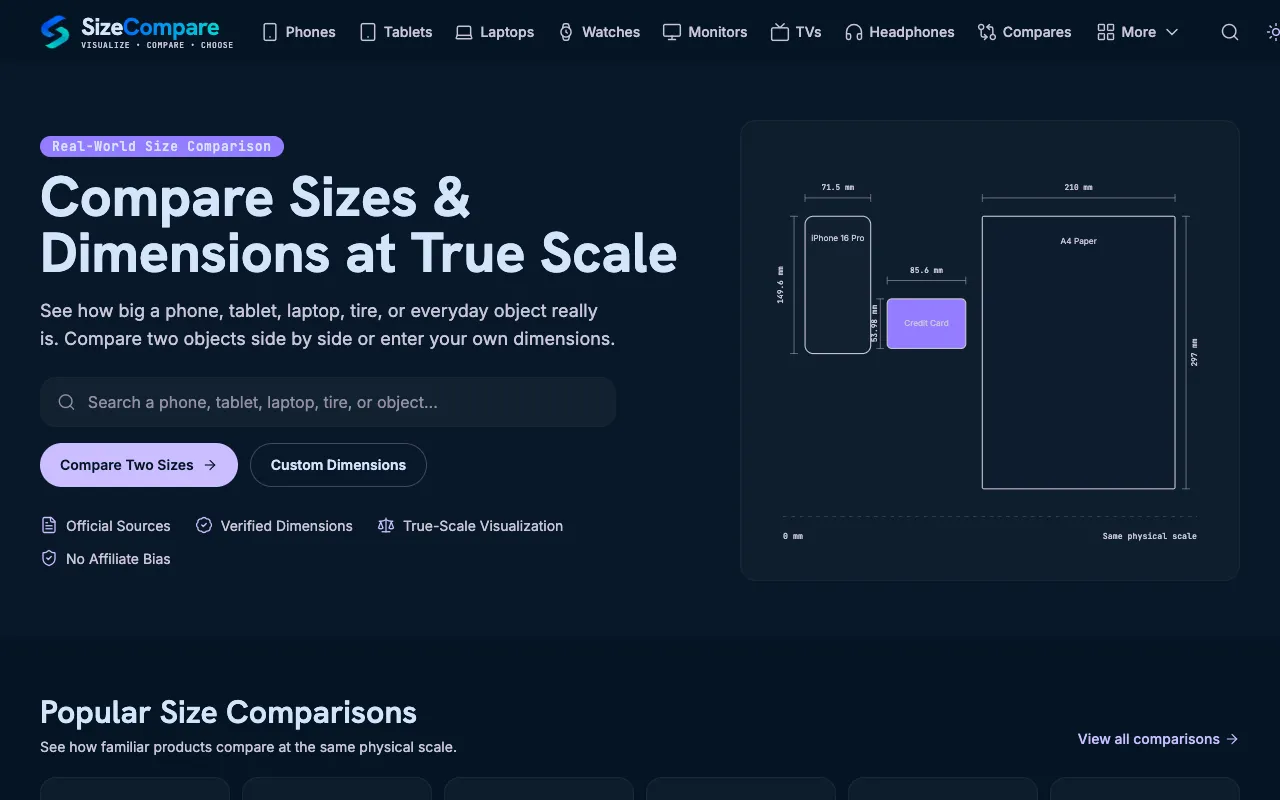
Task: Click the Custom Dimensions button
Action: click(x=338, y=465)
